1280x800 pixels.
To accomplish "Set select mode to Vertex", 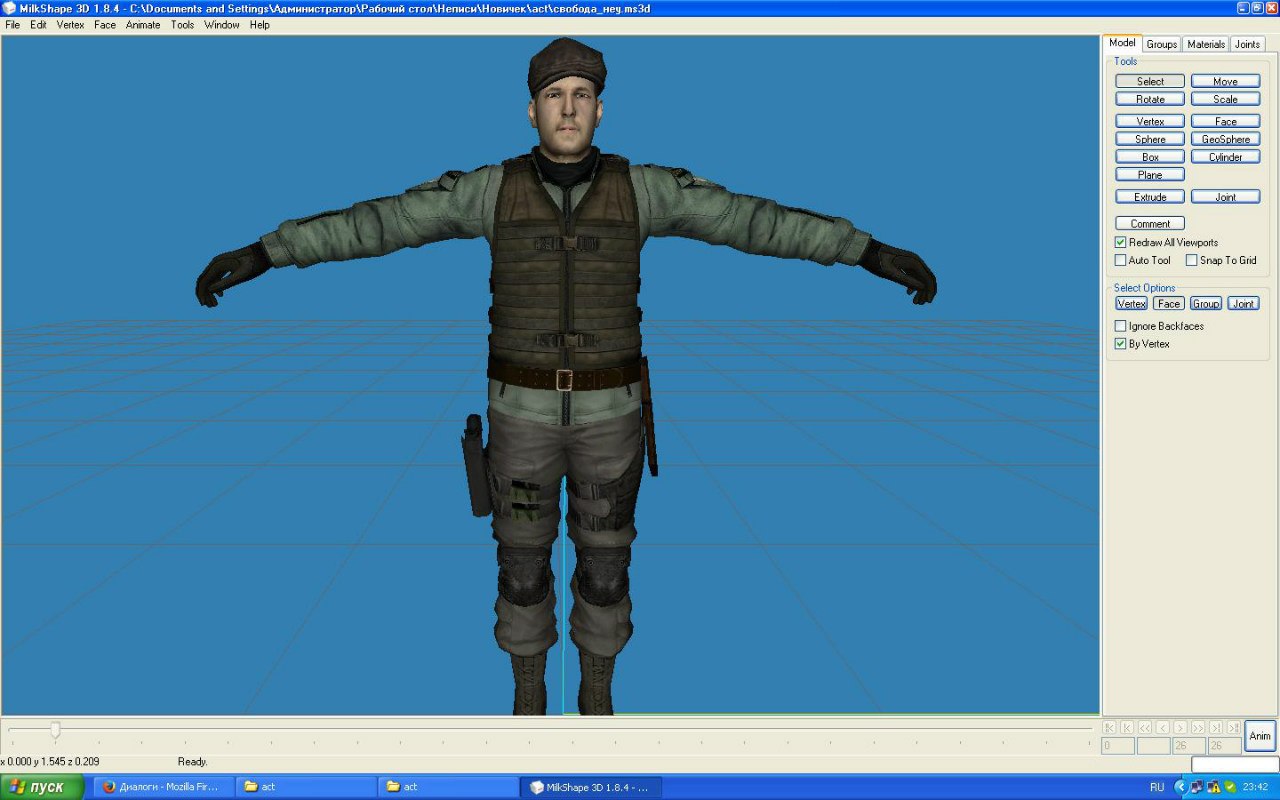I will [1131, 304].
